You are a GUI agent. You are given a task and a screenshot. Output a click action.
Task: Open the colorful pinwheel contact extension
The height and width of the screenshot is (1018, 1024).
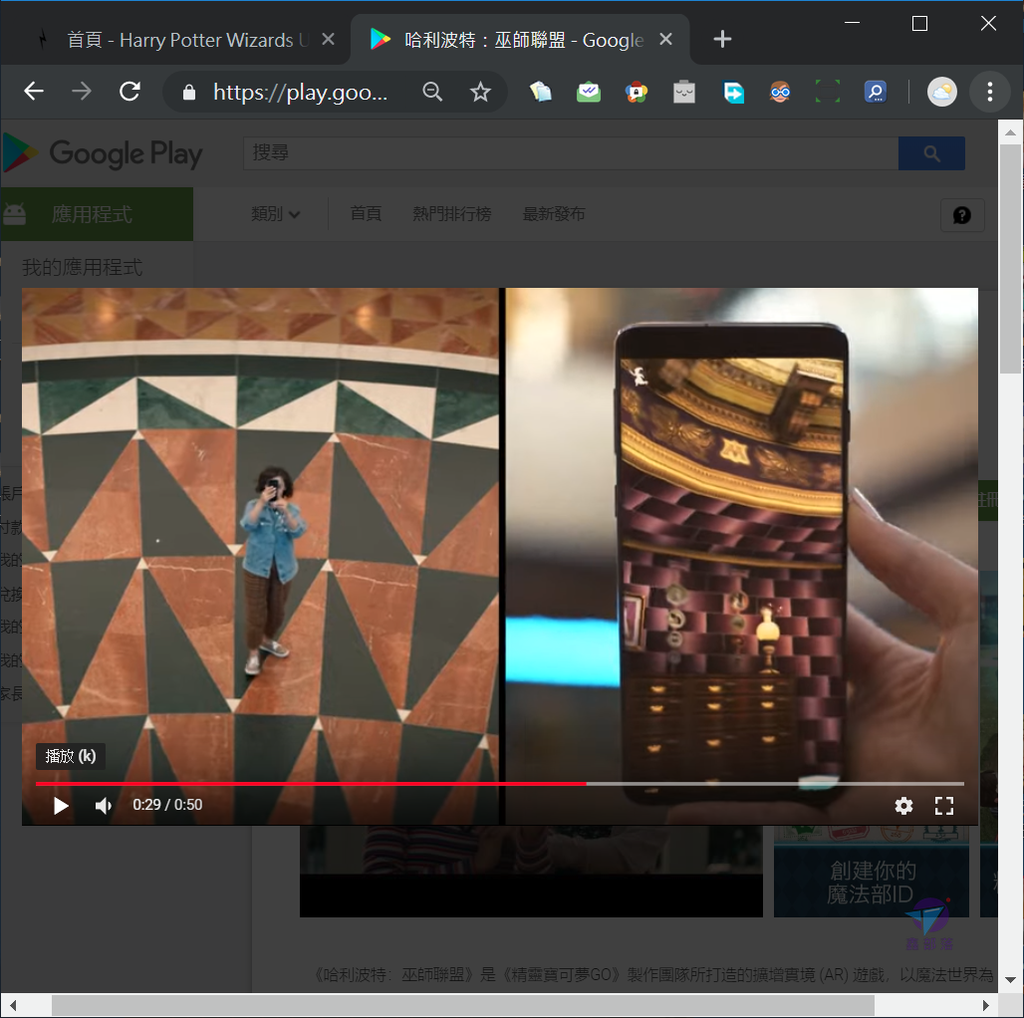tap(636, 92)
